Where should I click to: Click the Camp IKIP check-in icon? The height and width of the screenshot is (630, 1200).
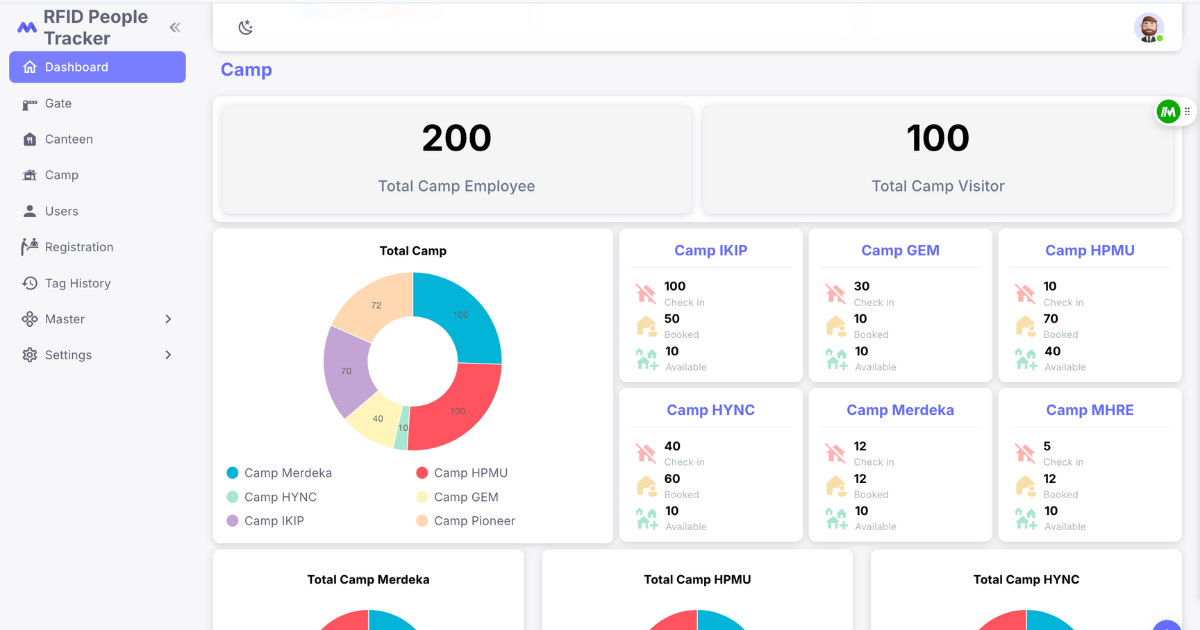(x=646, y=293)
